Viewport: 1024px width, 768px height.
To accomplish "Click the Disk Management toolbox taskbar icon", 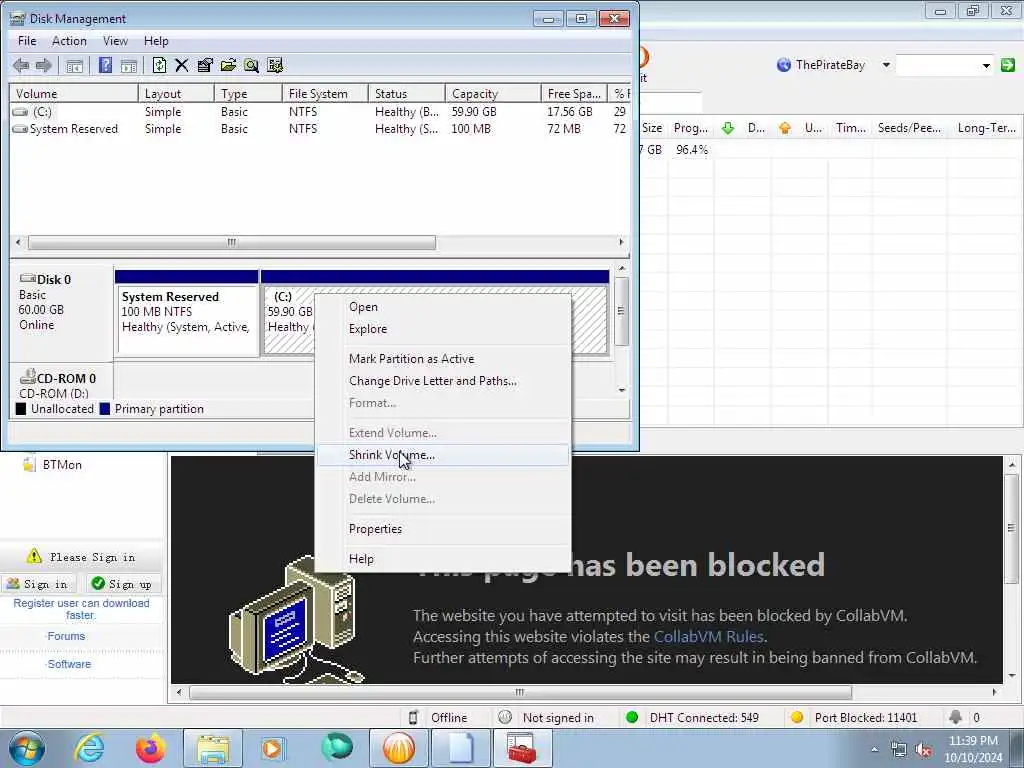I will point(522,748).
